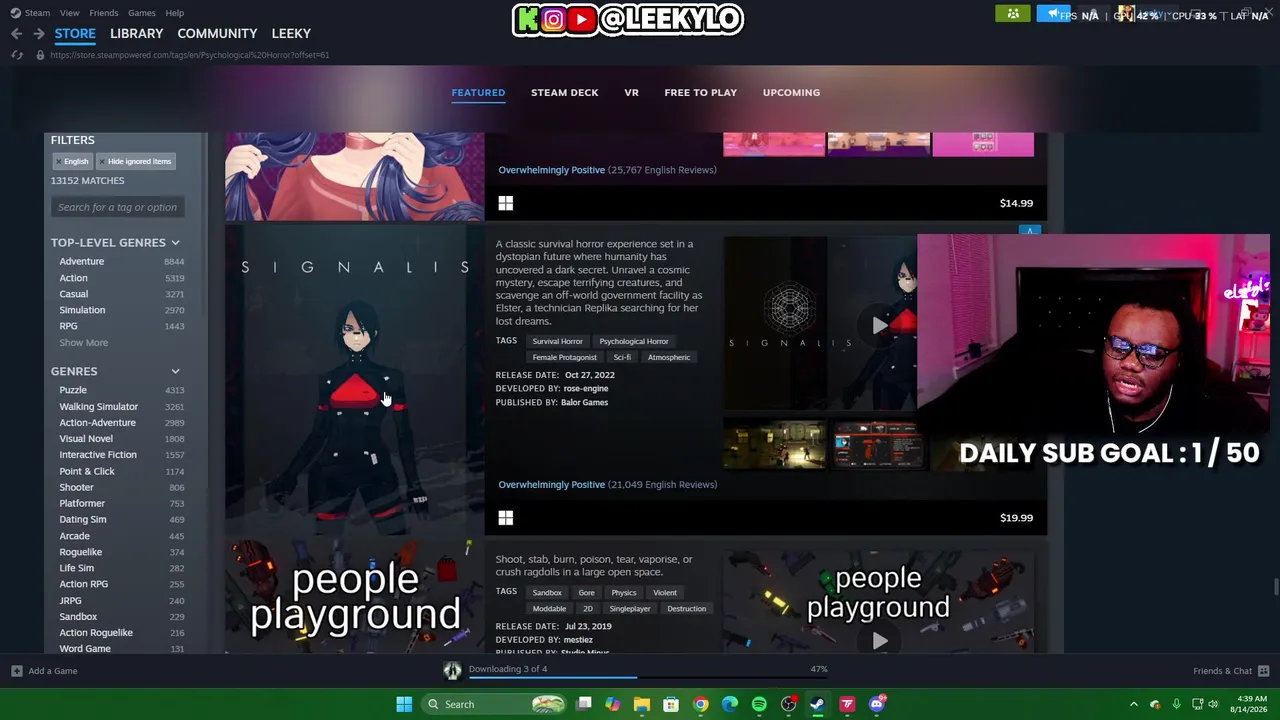Open Microsoft Store from the taskbar
1280x720 pixels.
671,704
